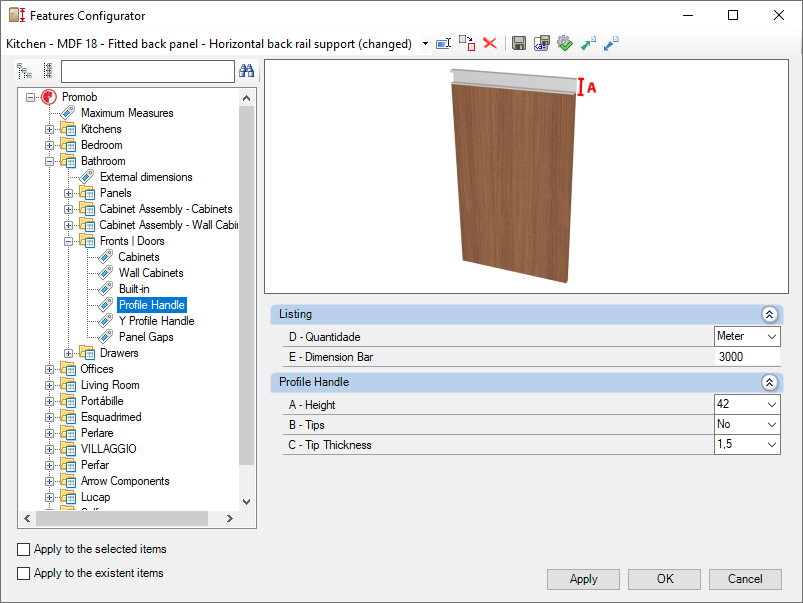Check 'Apply to the selected items'
Image resolution: width=803 pixels, height=603 pixels.
[24, 549]
